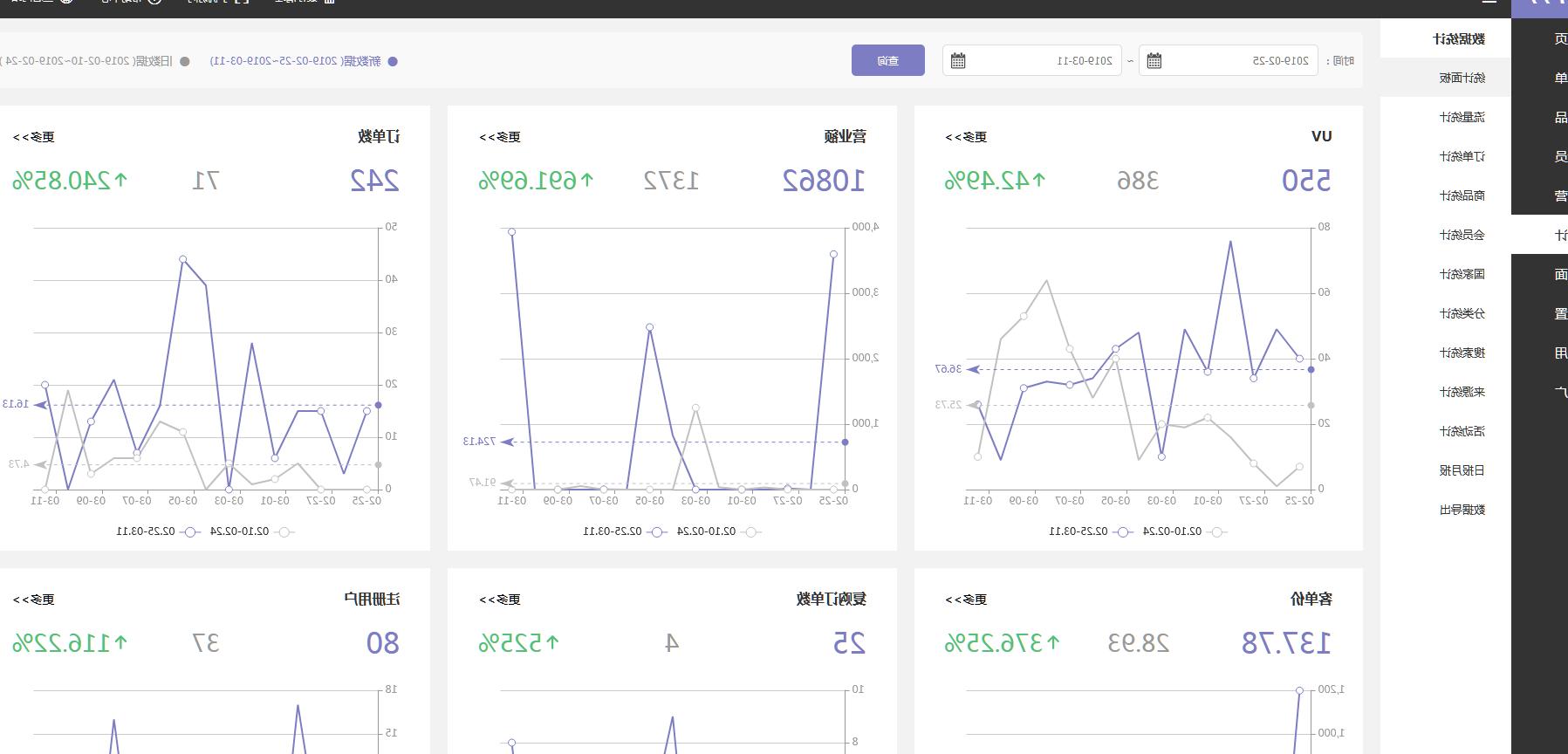Click the 客单价 card title
1568x754 pixels.
[1311, 599]
